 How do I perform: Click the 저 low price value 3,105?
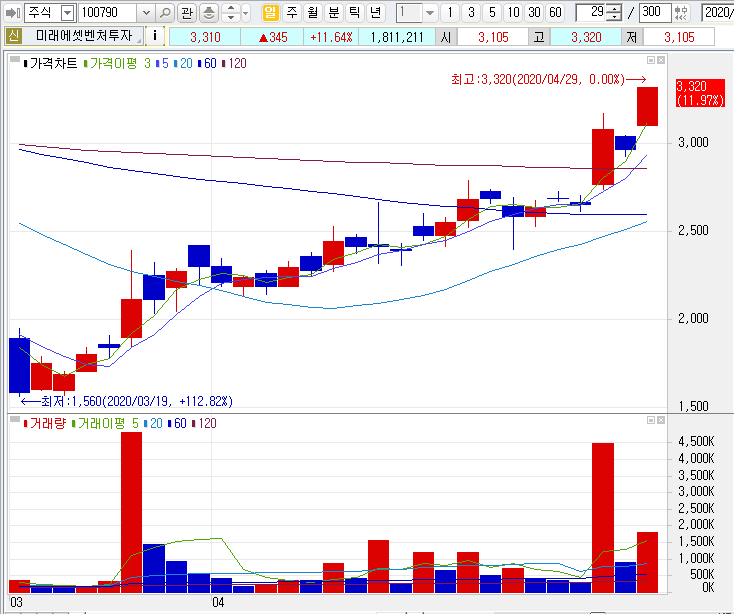tap(679, 37)
